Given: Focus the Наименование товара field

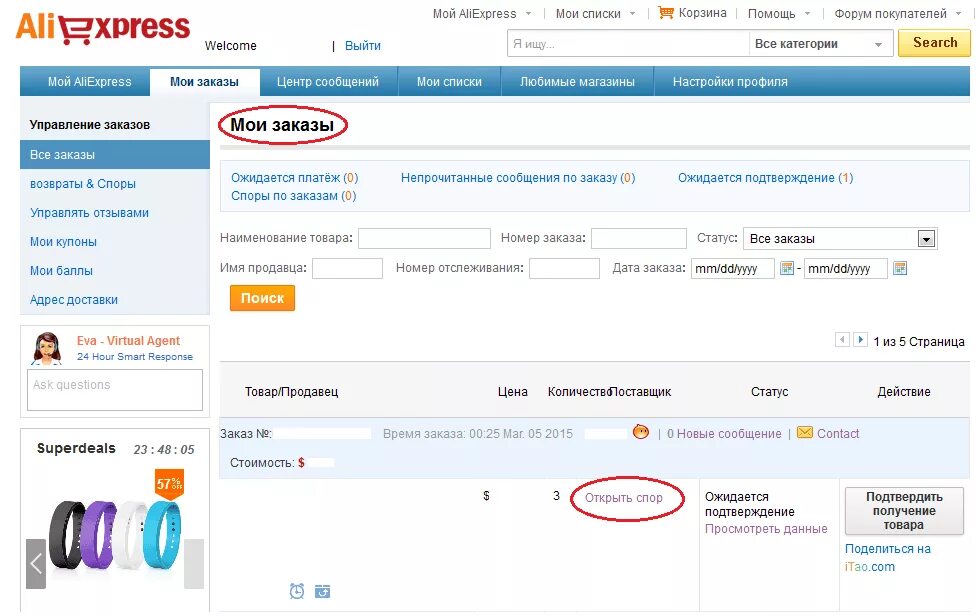Looking at the screenshot, I should pyautogui.click(x=425, y=238).
